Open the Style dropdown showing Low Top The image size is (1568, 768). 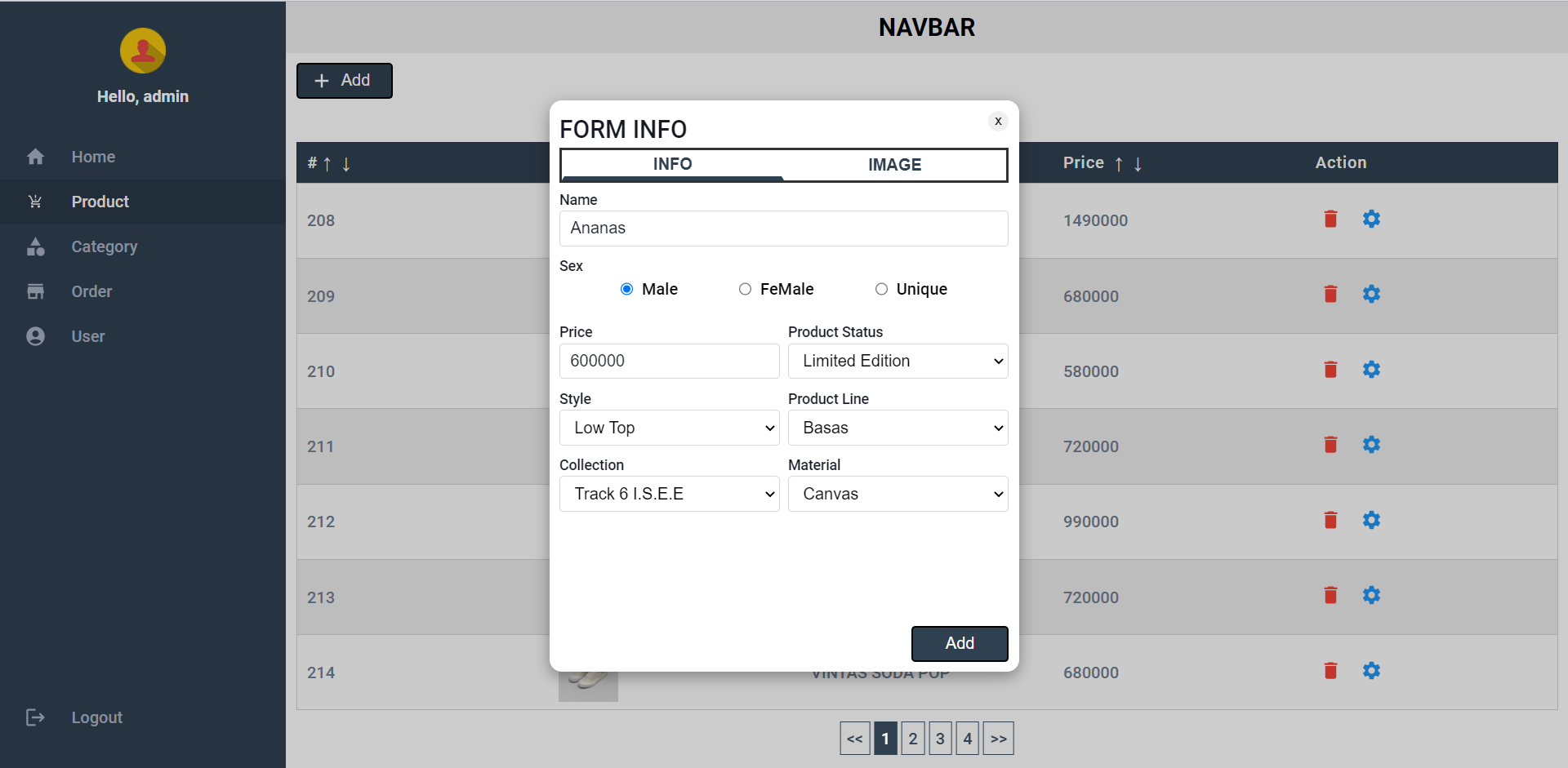click(x=669, y=428)
